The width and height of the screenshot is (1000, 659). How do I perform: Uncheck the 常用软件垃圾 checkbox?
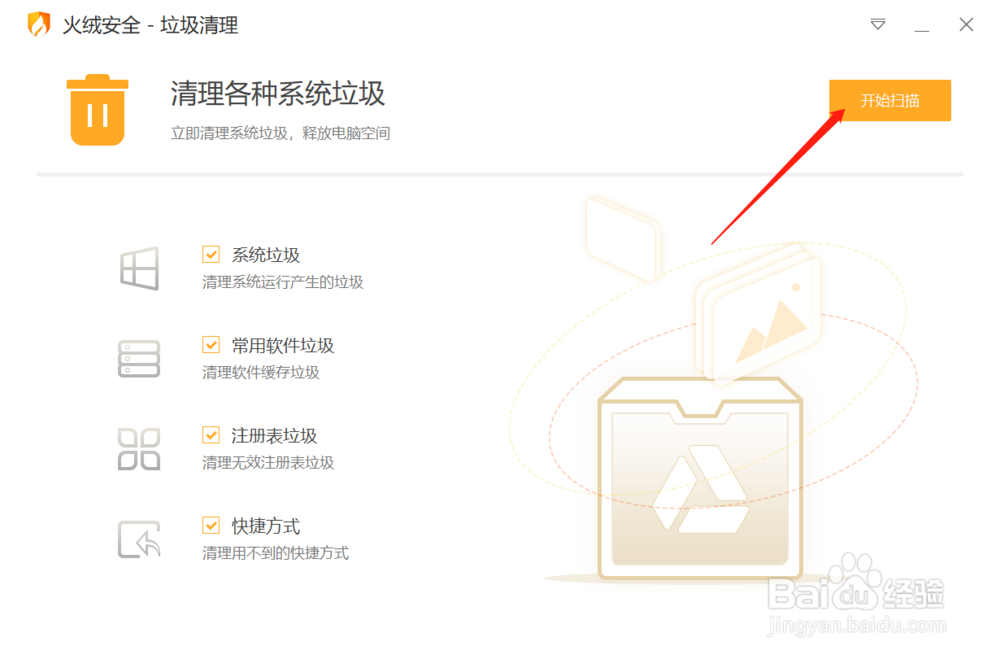coord(211,345)
